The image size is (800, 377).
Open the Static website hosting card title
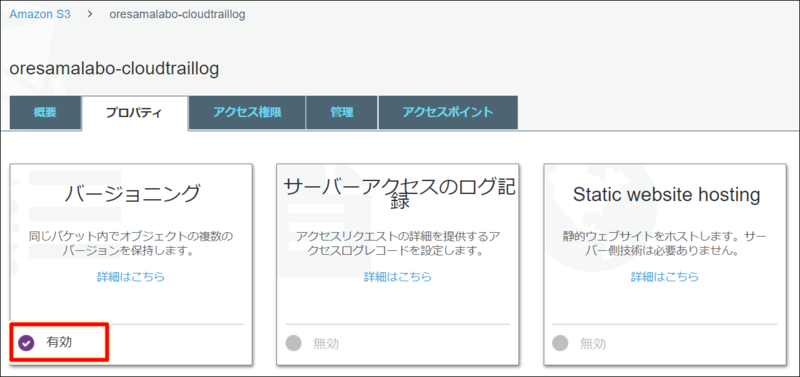(x=666, y=194)
